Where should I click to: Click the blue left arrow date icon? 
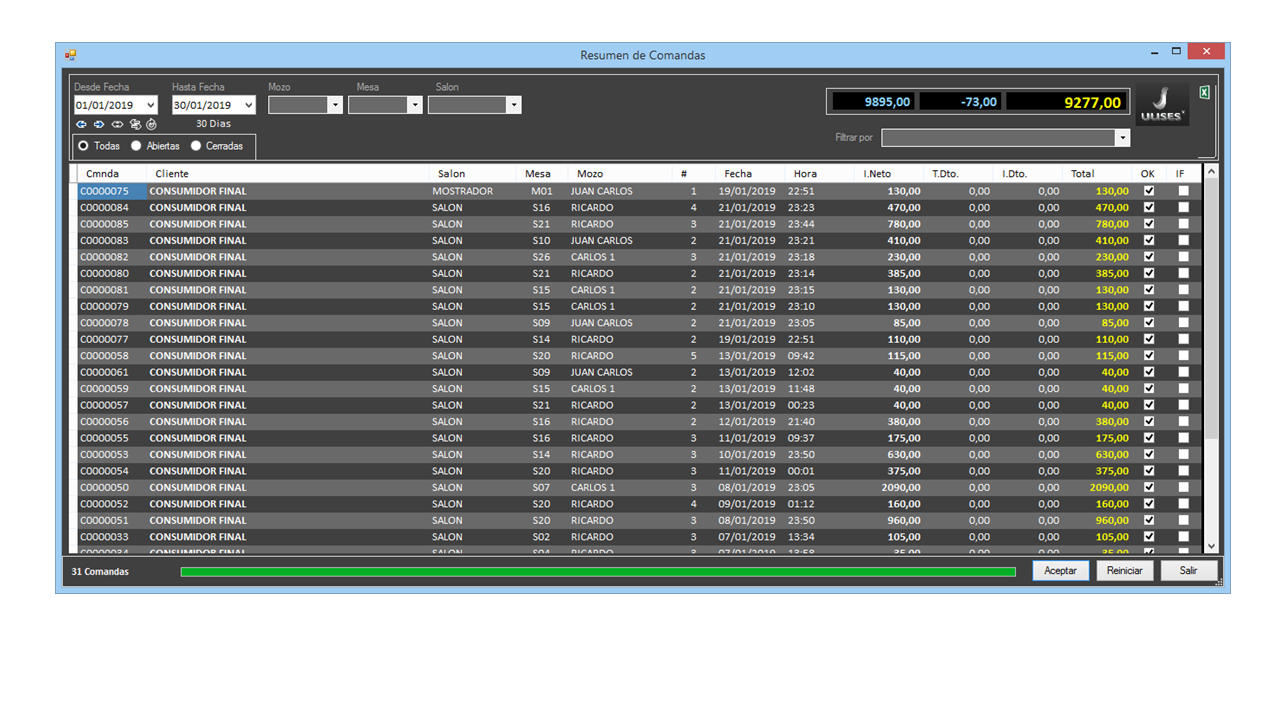[81, 124]
